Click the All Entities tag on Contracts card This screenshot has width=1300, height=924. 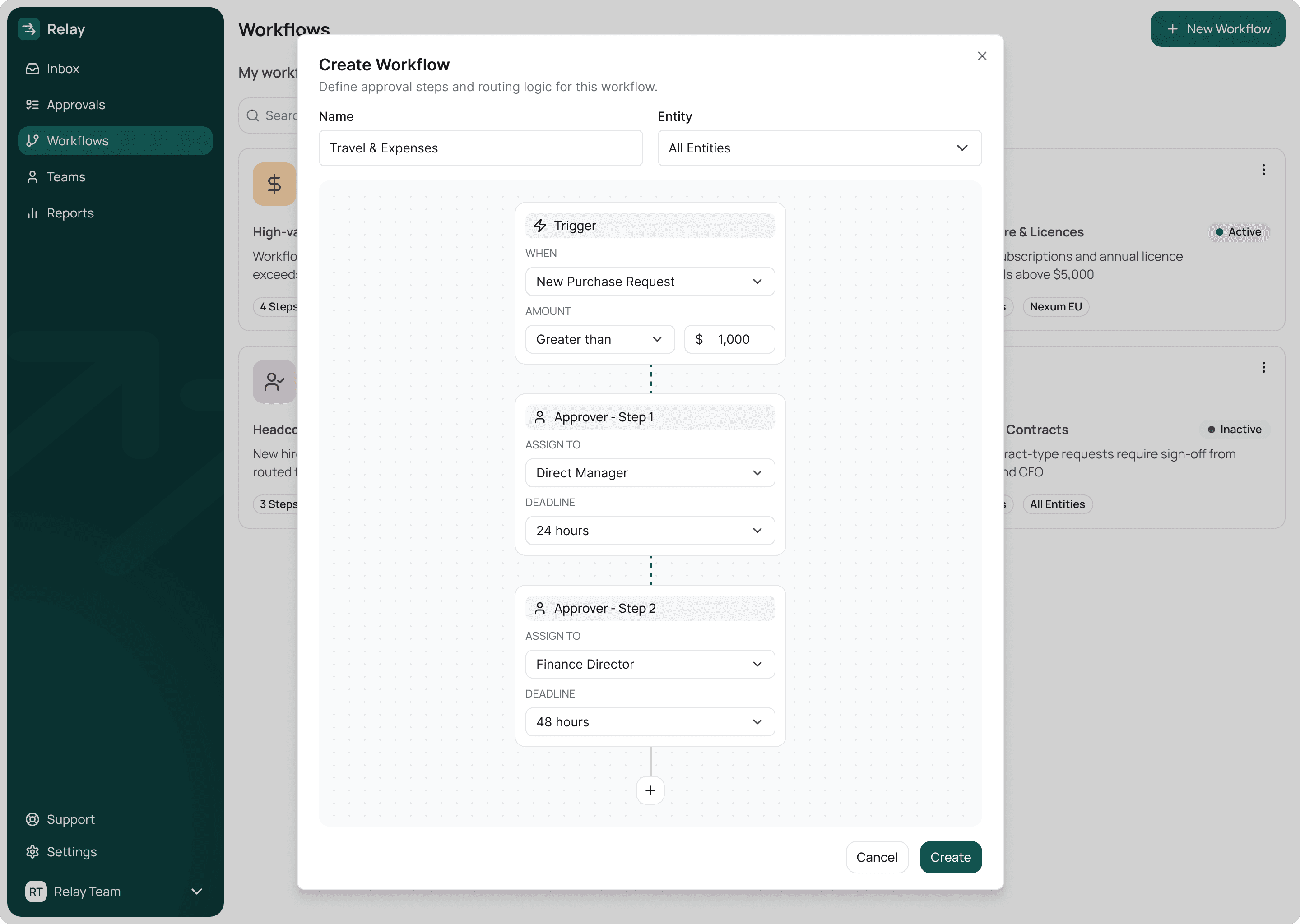[x=1057, y=504]
